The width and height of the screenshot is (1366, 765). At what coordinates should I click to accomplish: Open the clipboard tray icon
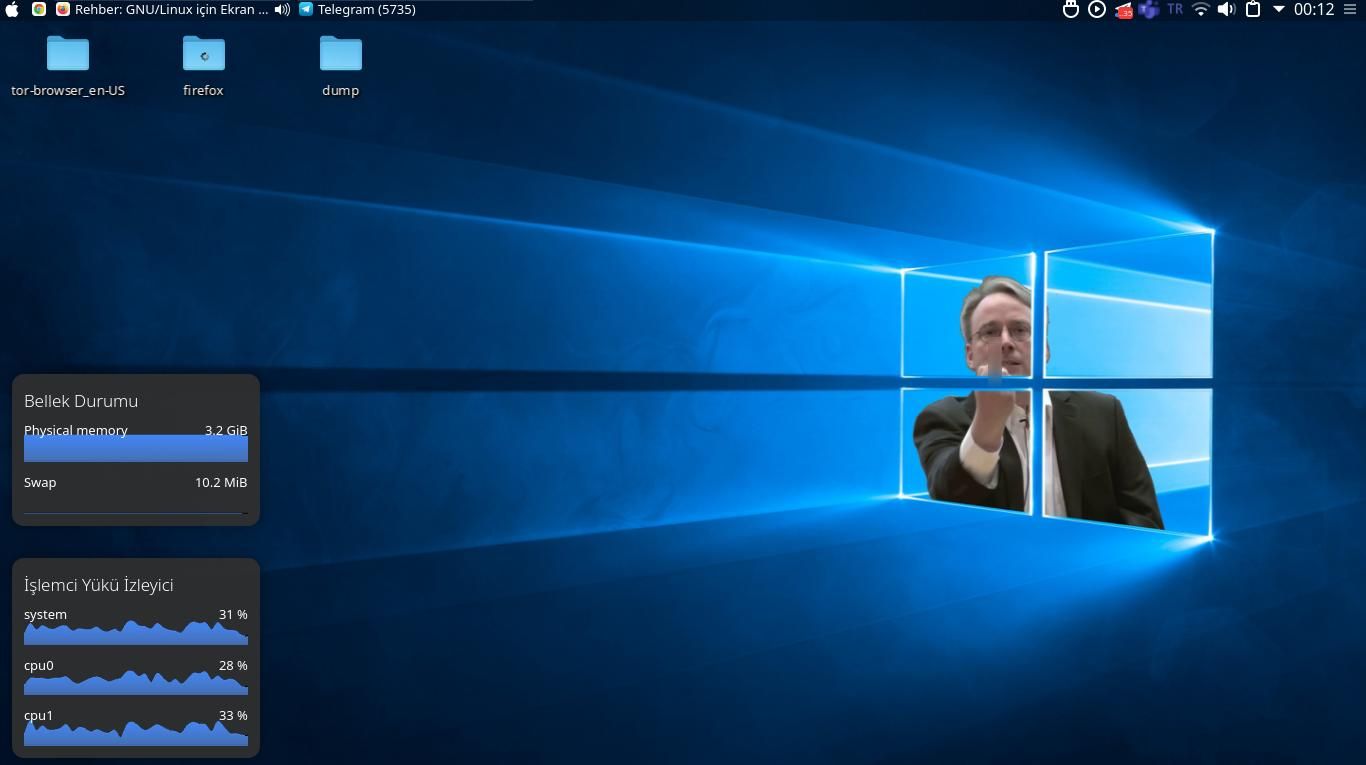1253,9
